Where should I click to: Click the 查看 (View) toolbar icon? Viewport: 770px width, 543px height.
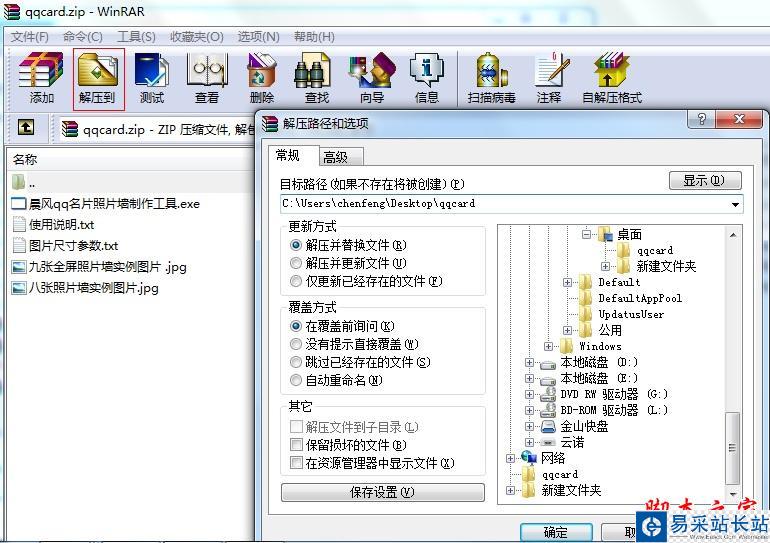207,79
